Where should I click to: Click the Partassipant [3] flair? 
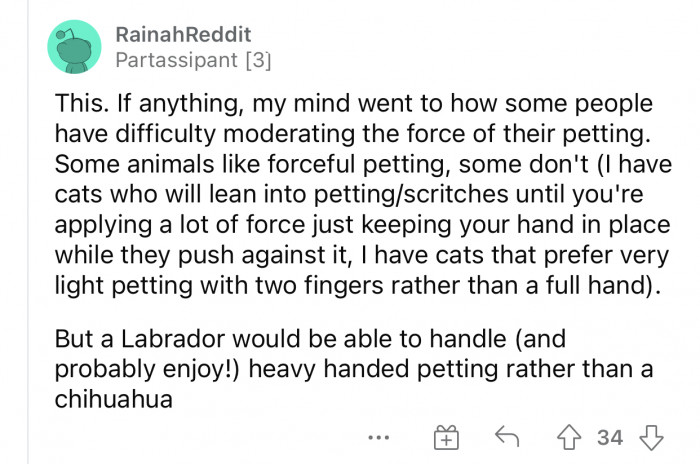pos(193,60)
